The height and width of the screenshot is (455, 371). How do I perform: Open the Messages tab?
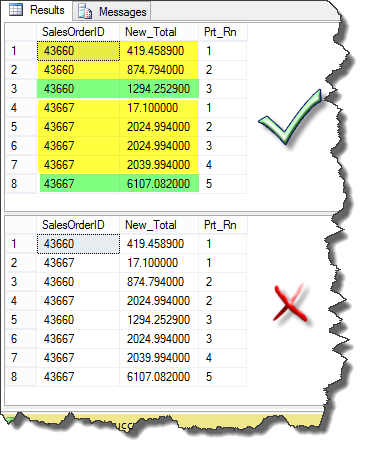[112, 12]
